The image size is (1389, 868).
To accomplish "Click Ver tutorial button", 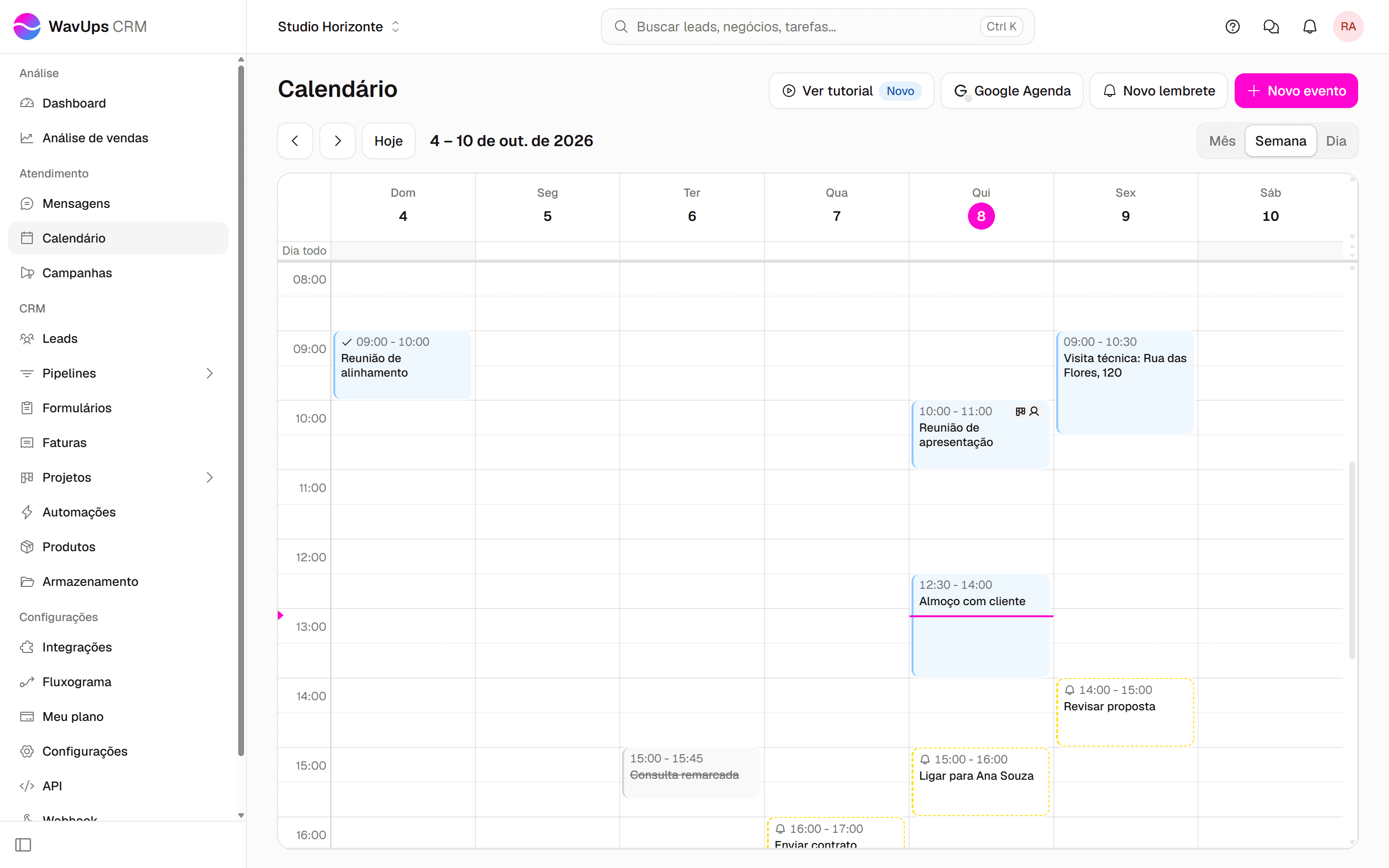I will coord(851,91).
